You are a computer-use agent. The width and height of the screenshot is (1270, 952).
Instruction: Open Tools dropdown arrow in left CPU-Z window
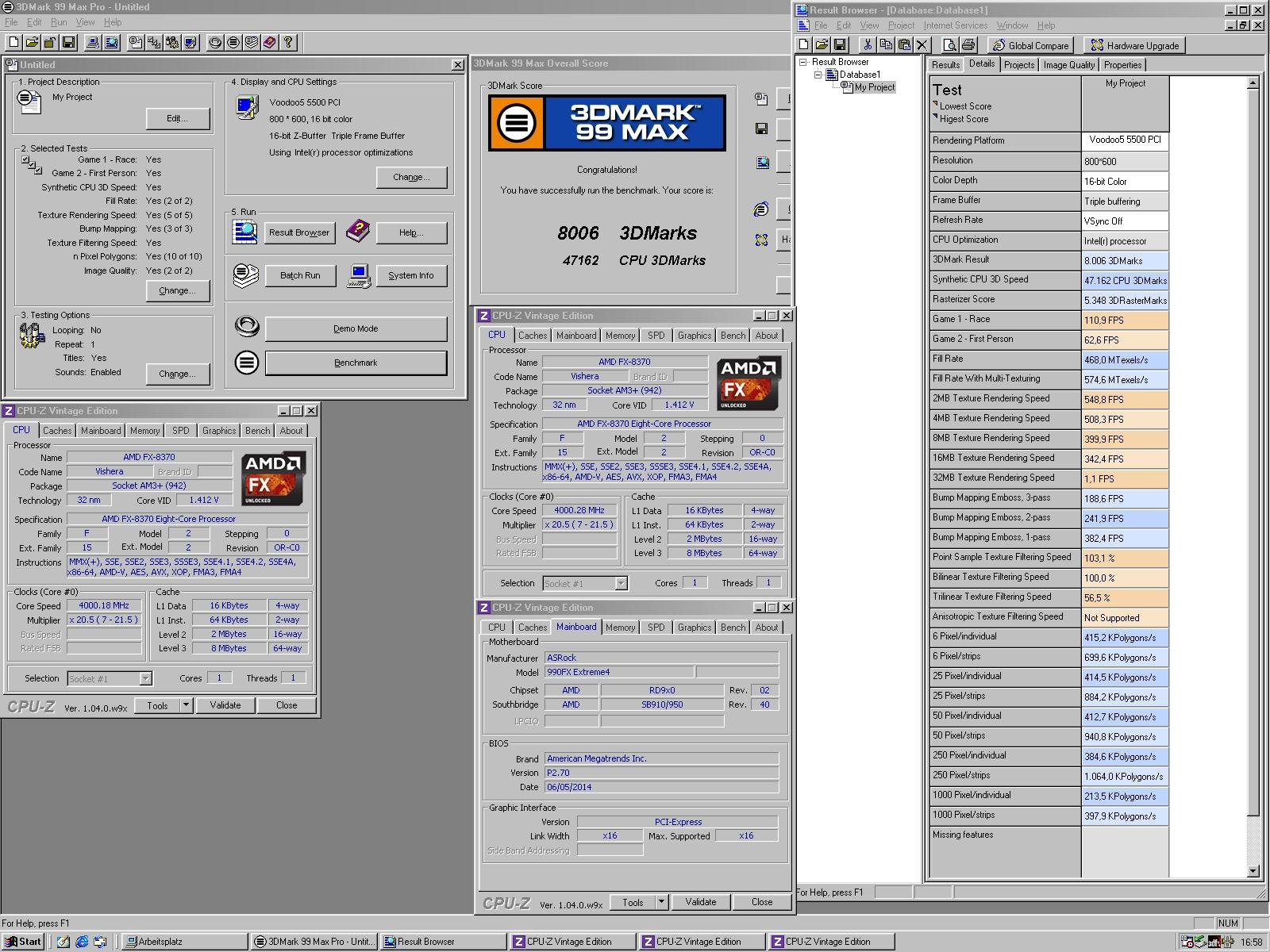(187, 705)
